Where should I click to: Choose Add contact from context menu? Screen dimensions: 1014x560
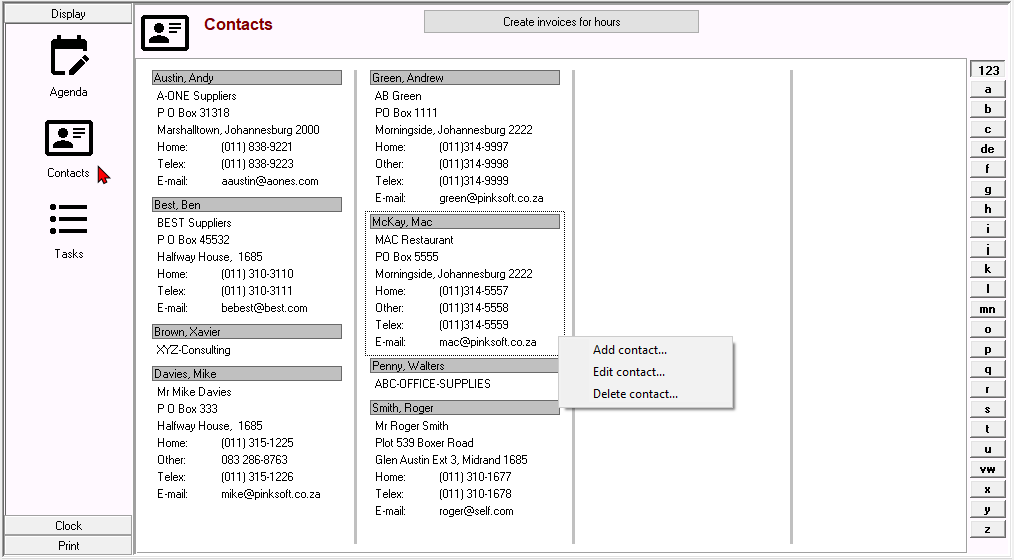630,350
